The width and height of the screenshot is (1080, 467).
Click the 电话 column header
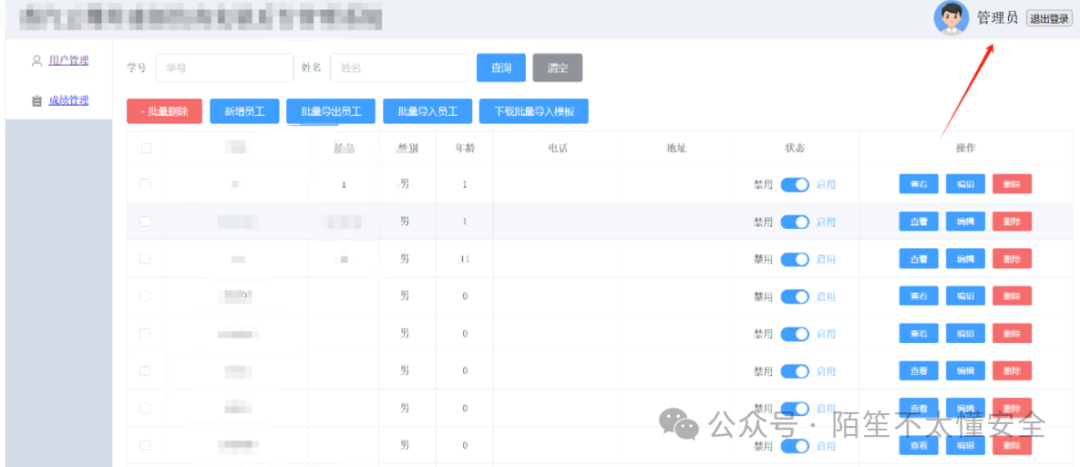pos(557,148)
